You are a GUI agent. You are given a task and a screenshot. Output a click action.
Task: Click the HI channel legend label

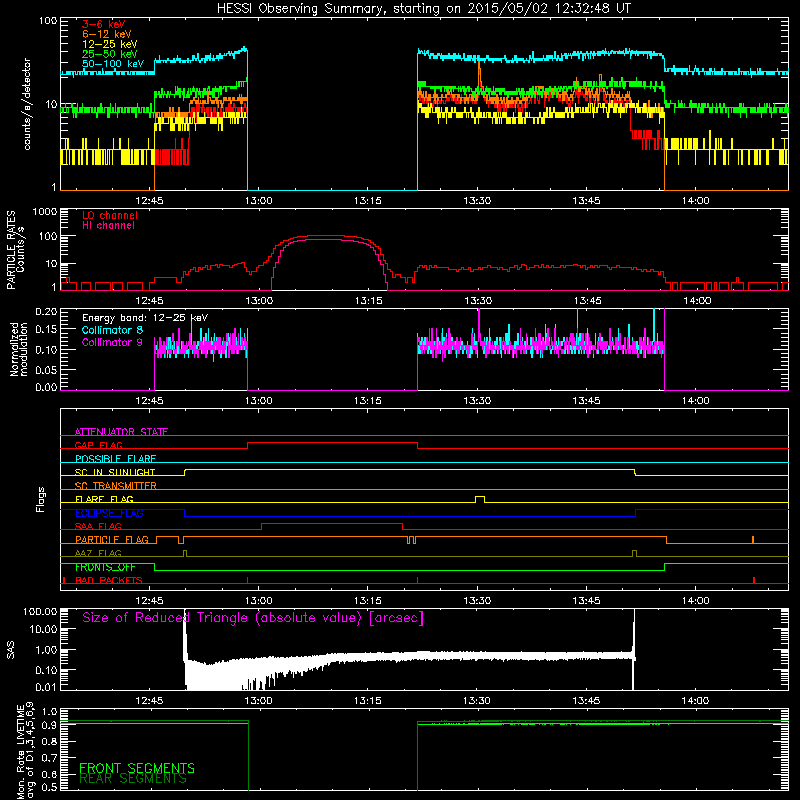109,226
